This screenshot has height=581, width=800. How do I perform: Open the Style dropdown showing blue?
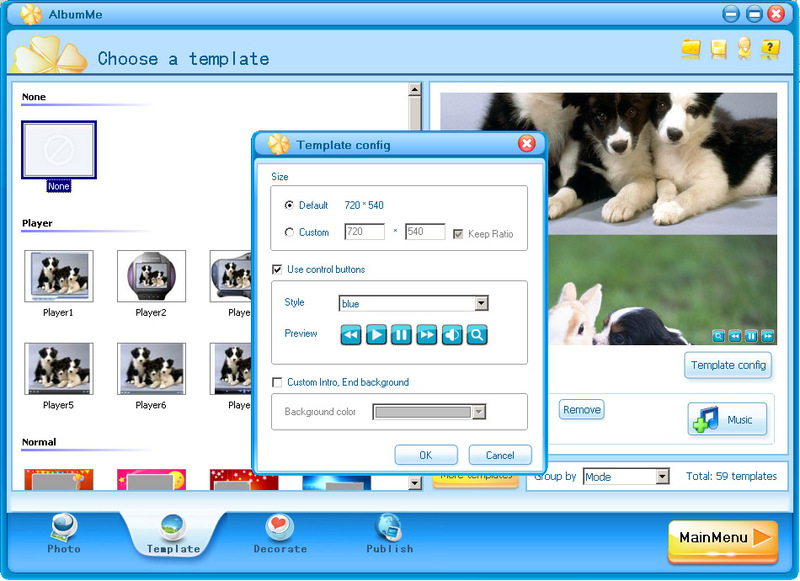click(413, 304)
